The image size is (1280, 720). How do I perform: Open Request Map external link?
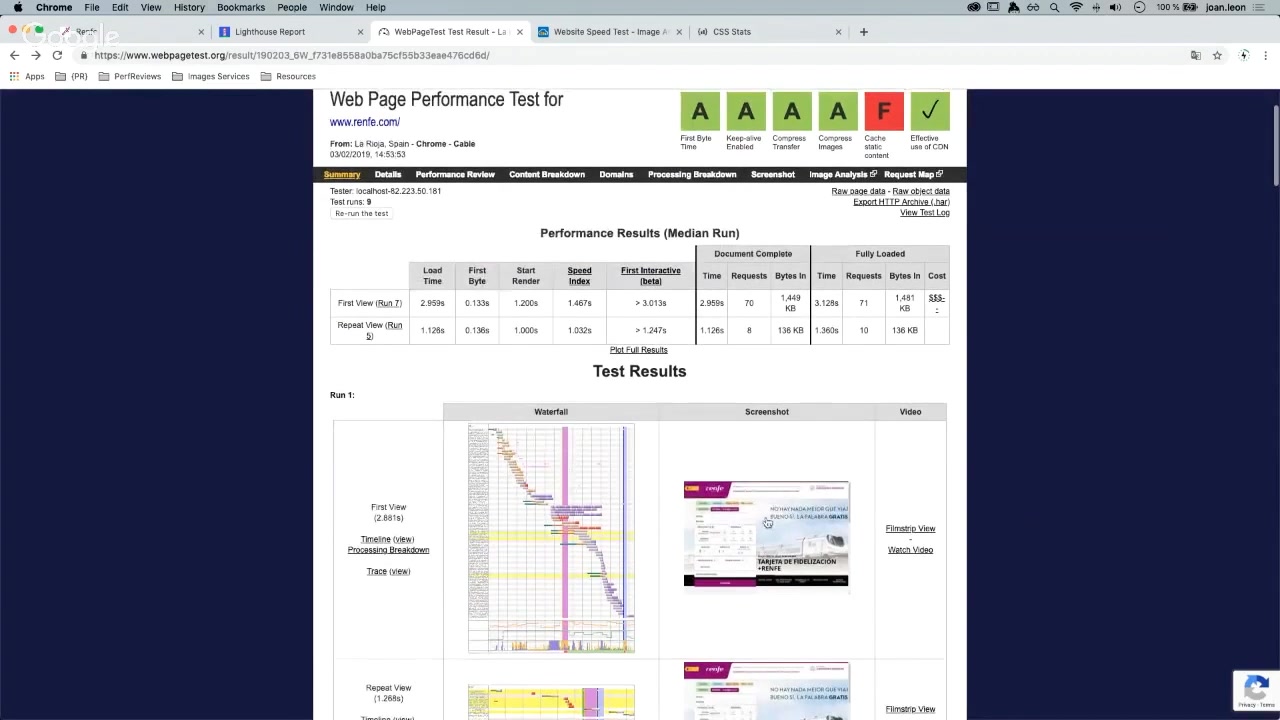coord(913,174)
